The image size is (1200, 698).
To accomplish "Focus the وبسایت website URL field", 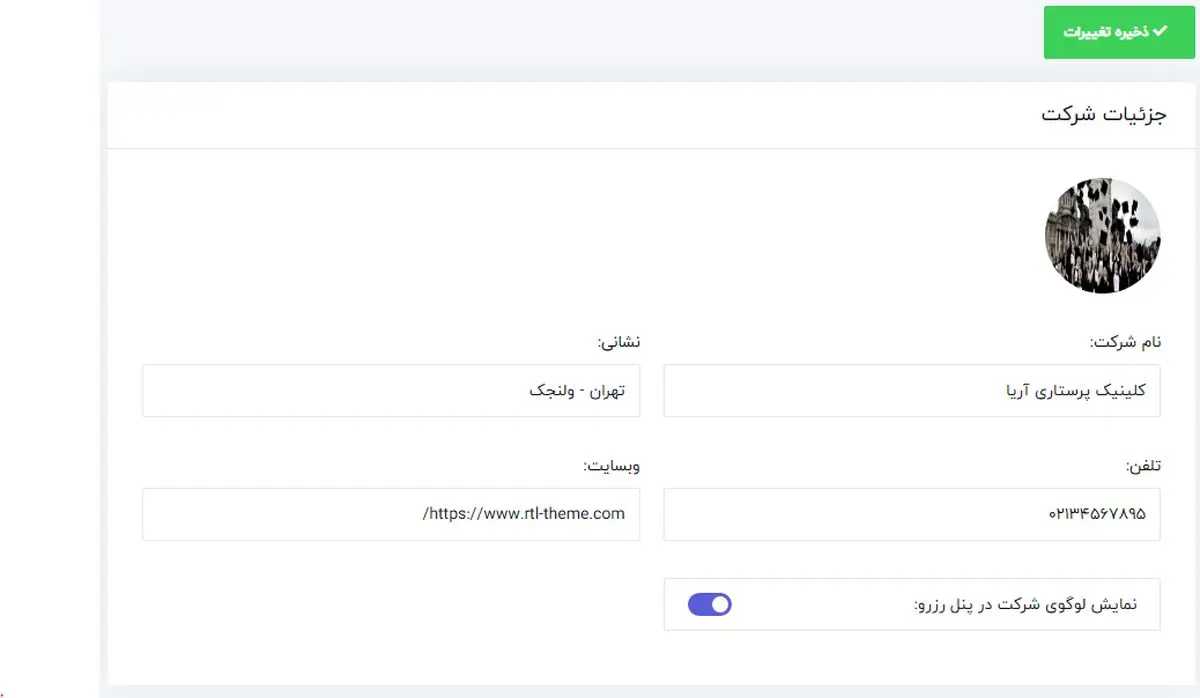I will click(x=391, y=514).
